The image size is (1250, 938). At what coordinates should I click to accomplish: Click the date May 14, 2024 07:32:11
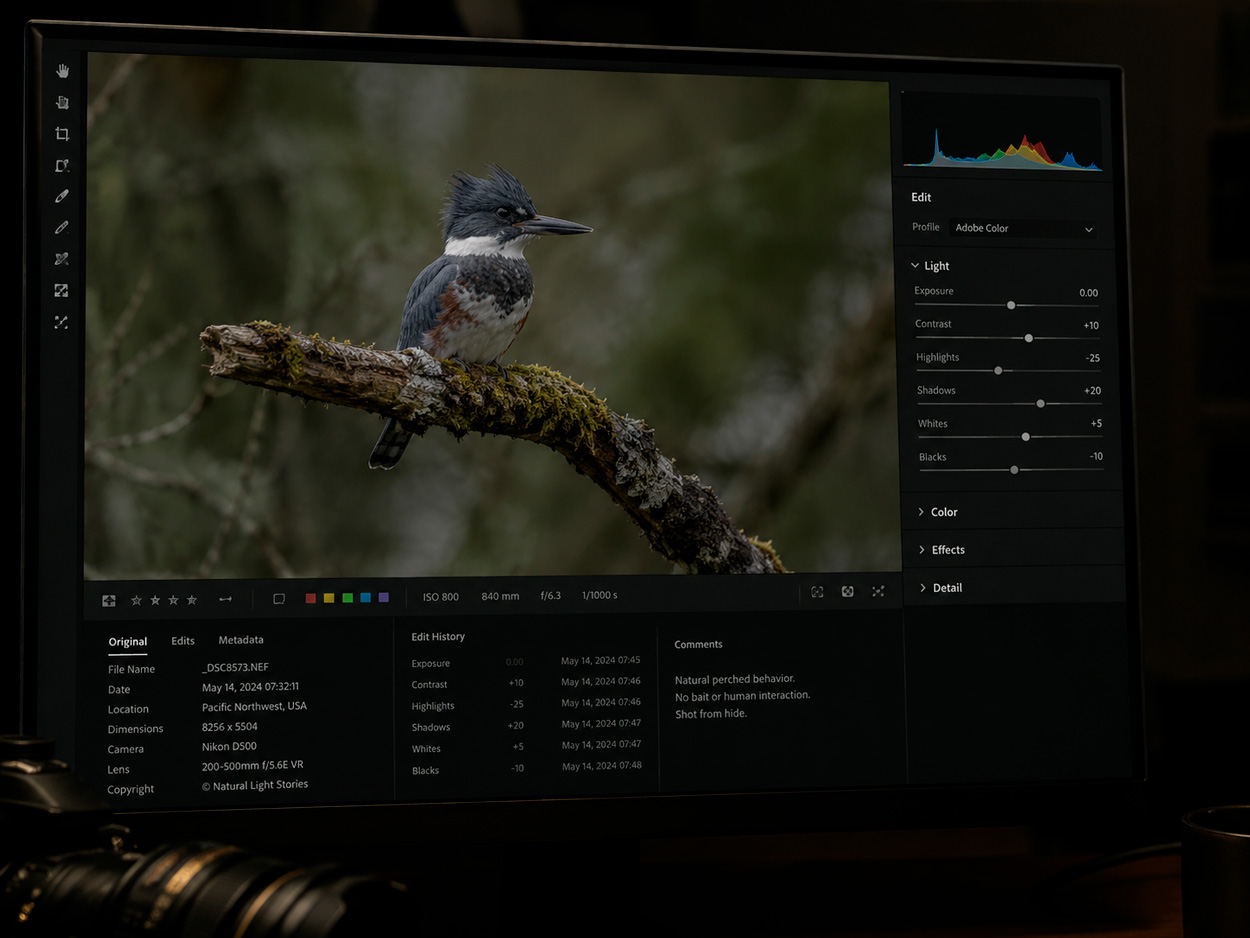click(250, 687)
